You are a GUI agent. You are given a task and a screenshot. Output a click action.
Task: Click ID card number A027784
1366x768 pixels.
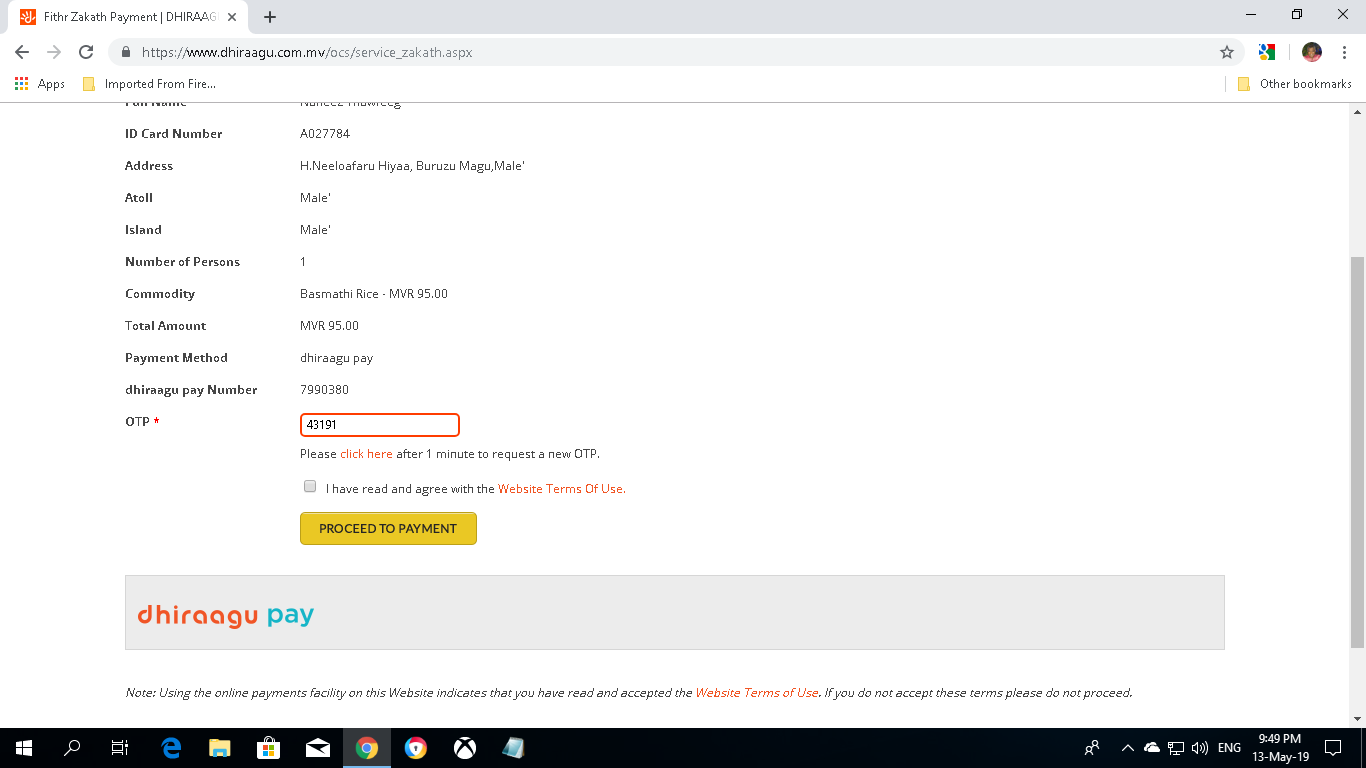[325, 134]
